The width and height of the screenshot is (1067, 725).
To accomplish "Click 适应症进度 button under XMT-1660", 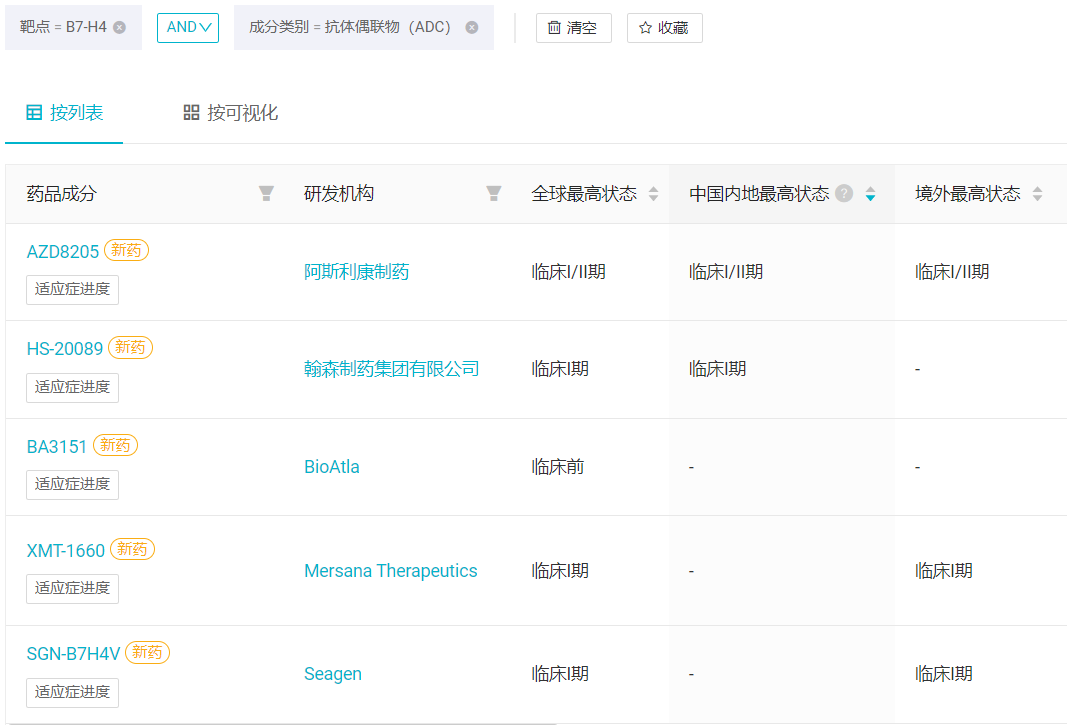I will click(72, 588).
